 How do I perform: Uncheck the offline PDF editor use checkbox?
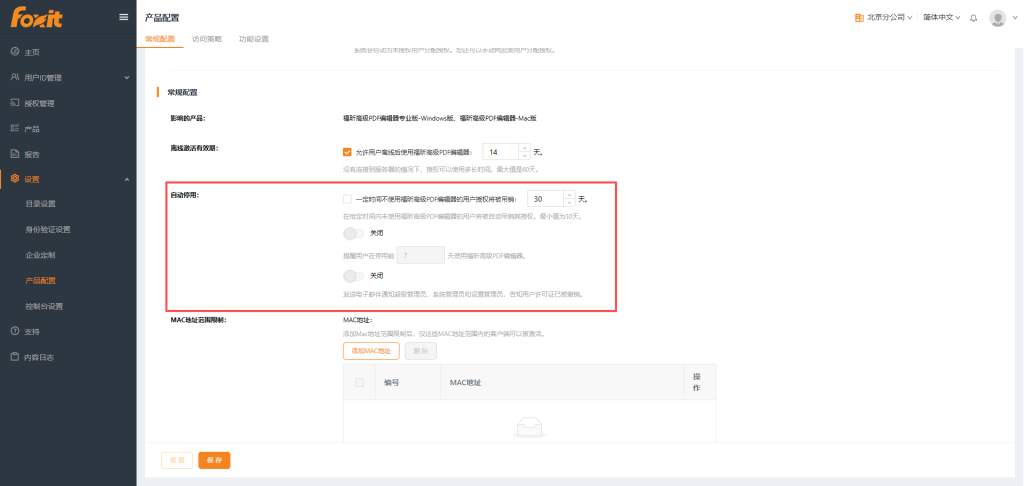click(347, 152)
